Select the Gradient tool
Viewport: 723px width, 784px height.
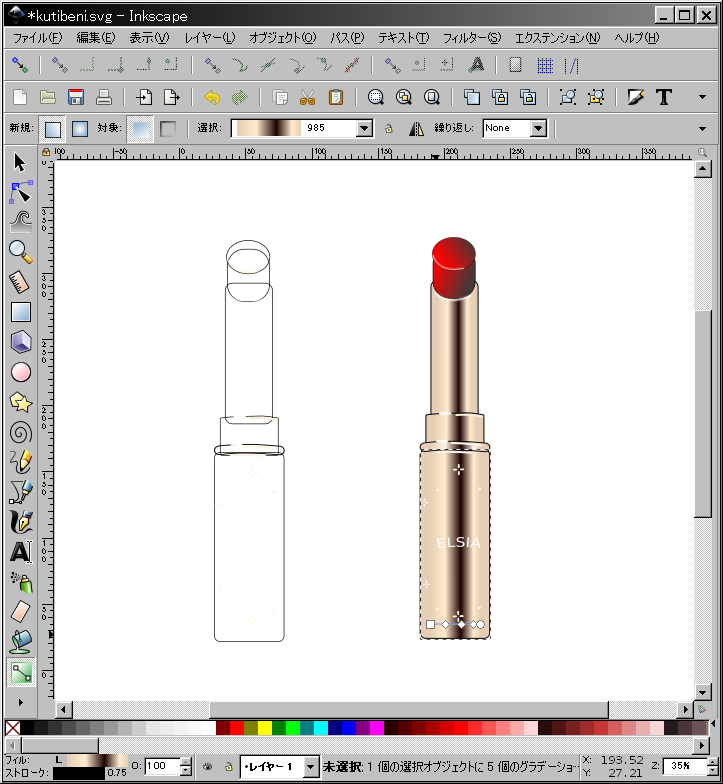pos(21,672)
